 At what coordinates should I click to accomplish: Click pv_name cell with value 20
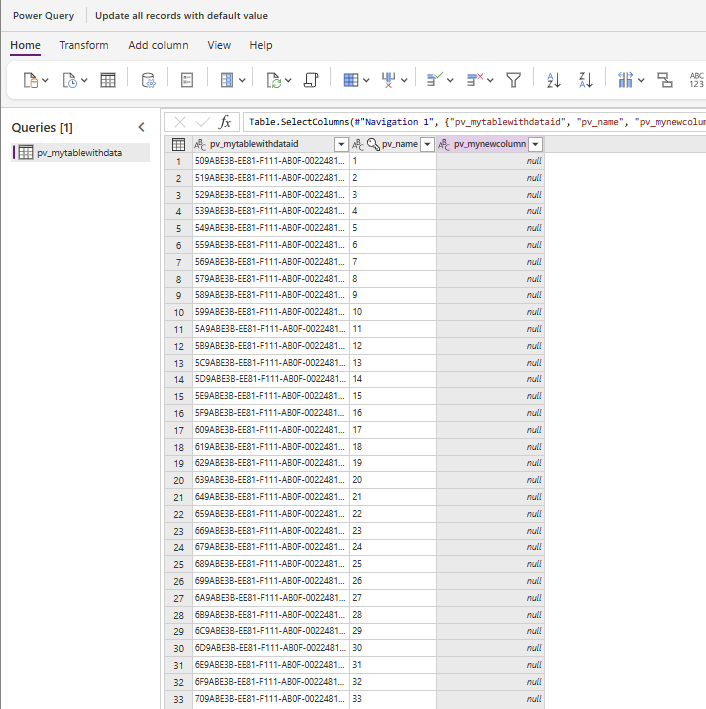click(x=393, y=480)
